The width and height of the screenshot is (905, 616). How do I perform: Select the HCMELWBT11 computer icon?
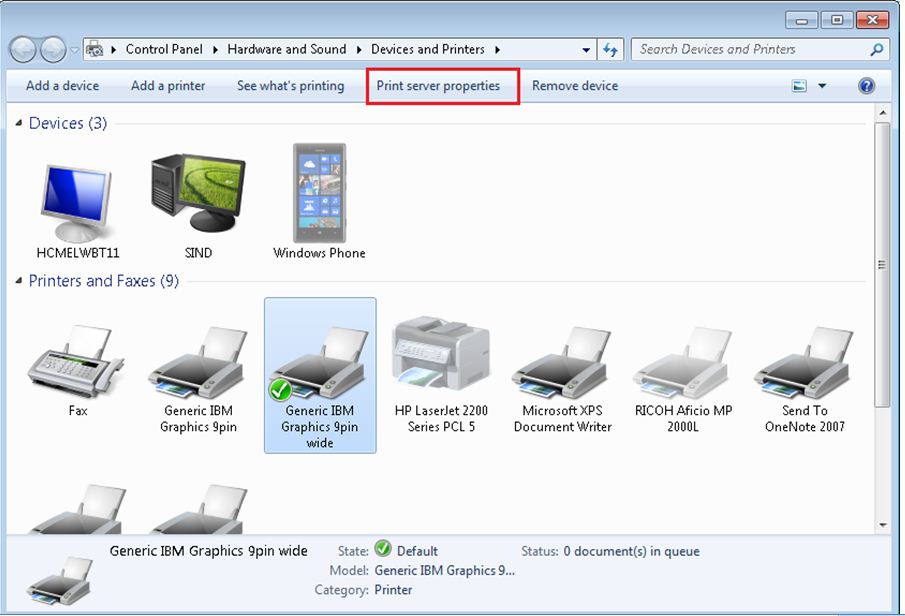click(x=77, y=195)
